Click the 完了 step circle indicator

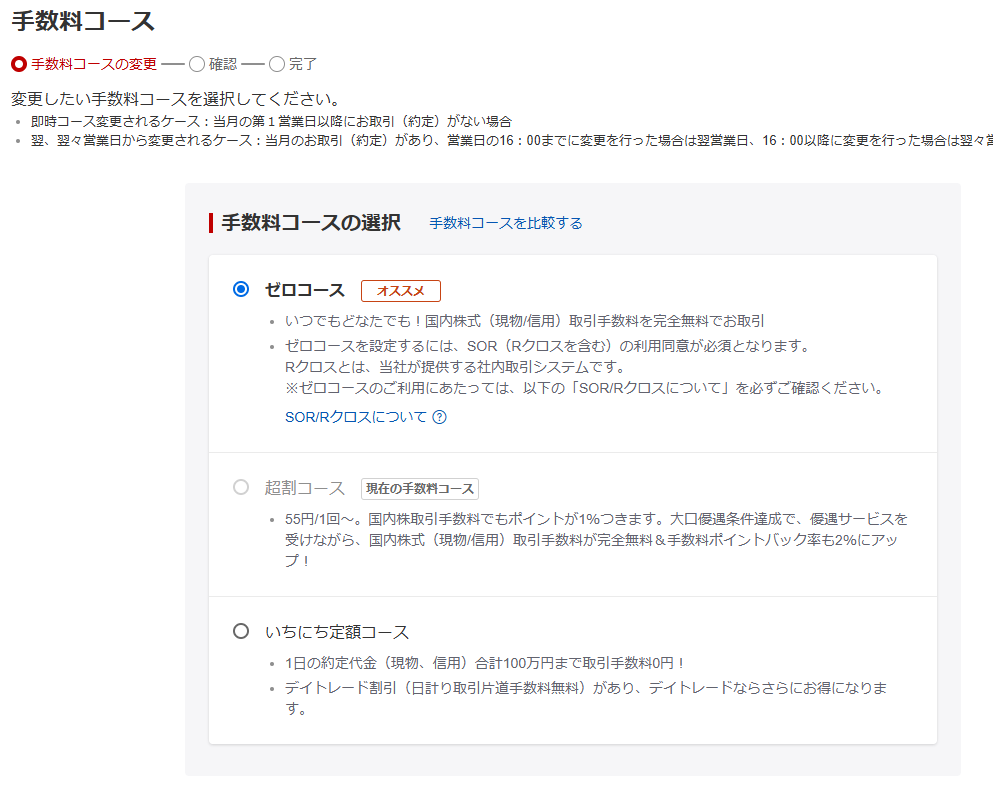coord(277,64)
